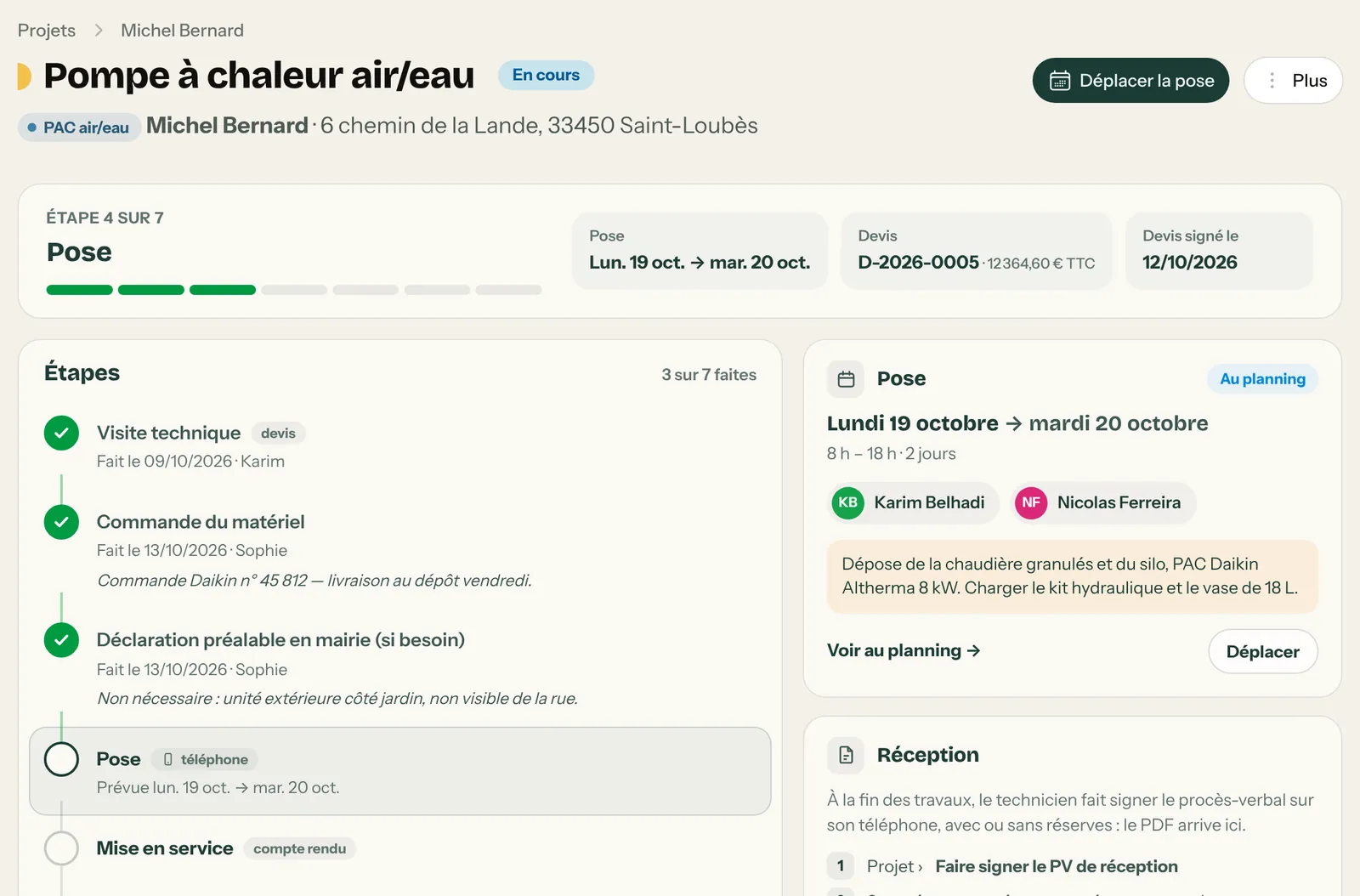Click Michel Bernard client name in header
The image size is (1360, 896).
(x=227, y=126)
